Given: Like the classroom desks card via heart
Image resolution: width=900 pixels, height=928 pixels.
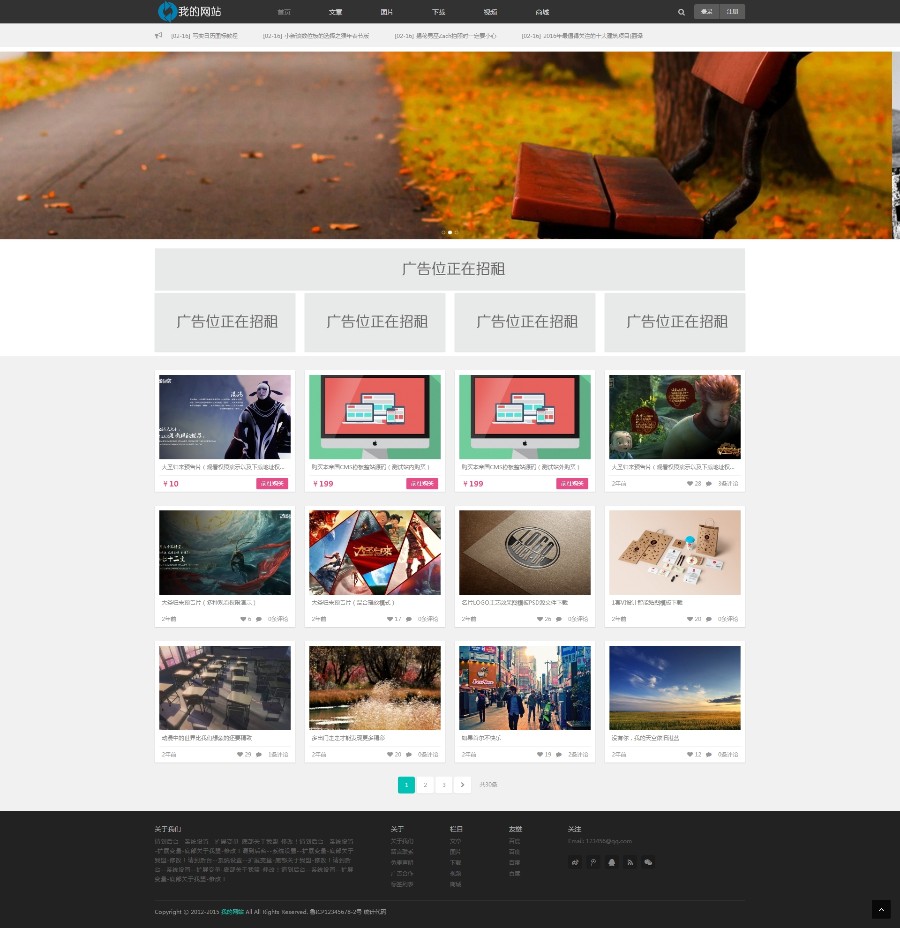Looking at the screenshot, I should [x=240, y=755].
